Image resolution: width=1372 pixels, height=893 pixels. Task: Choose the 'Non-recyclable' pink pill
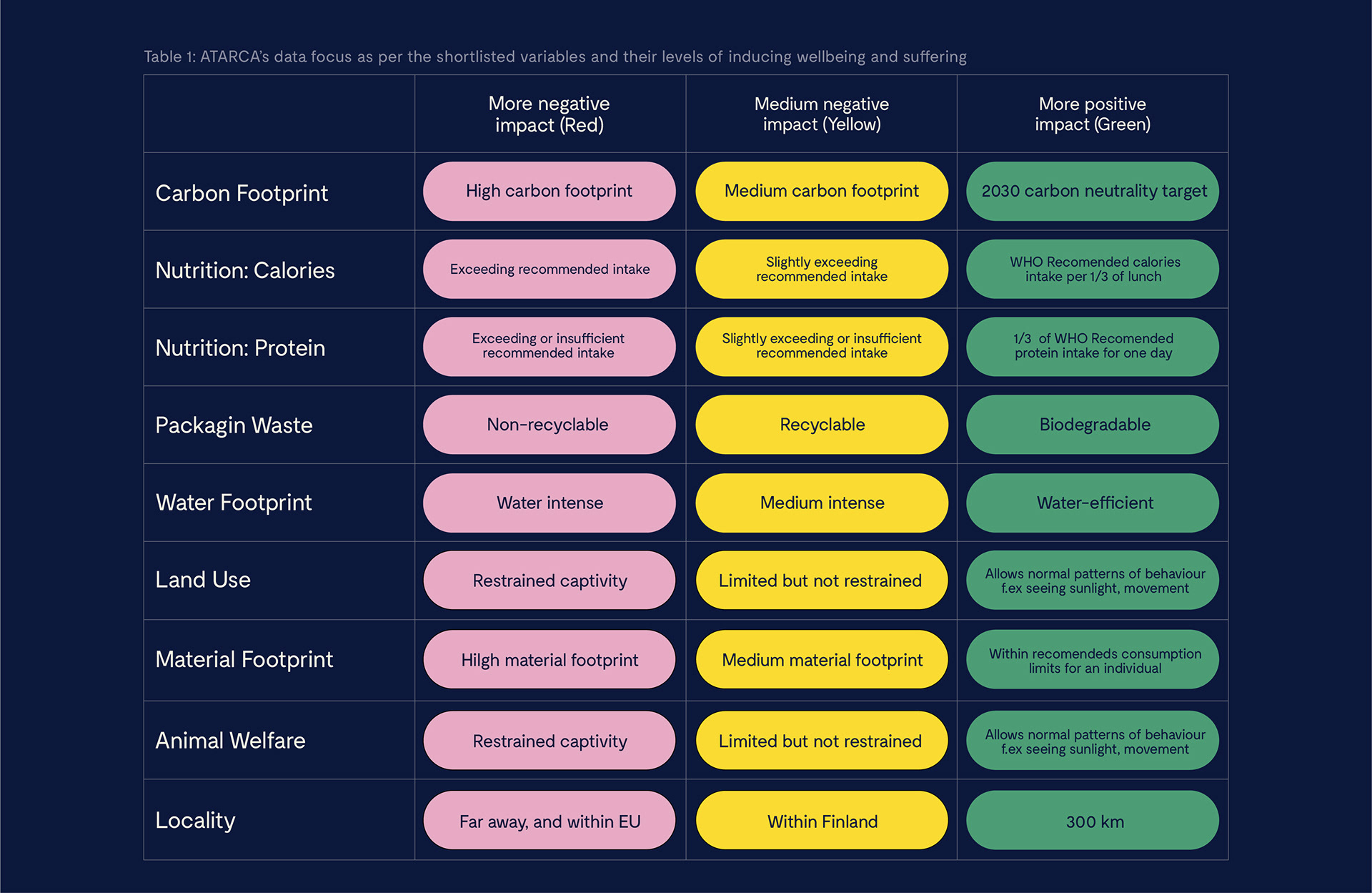coord(549,425)
